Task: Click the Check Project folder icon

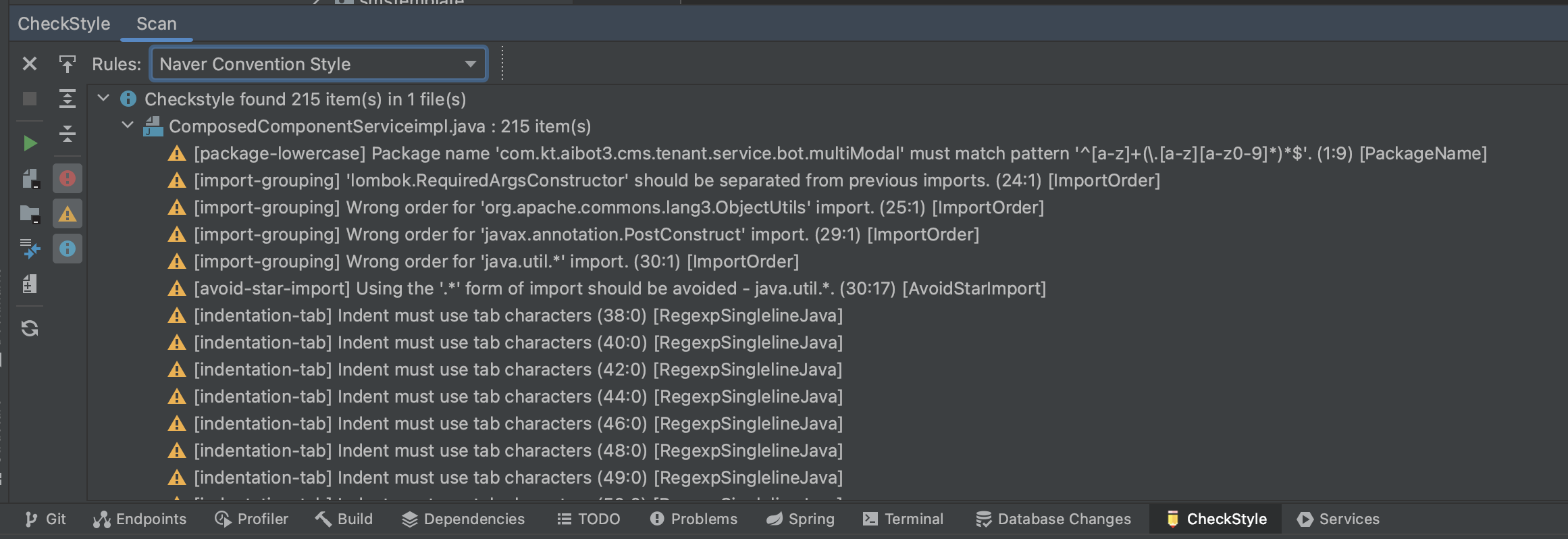Action: pyautogui.click(x=30, y=214)
